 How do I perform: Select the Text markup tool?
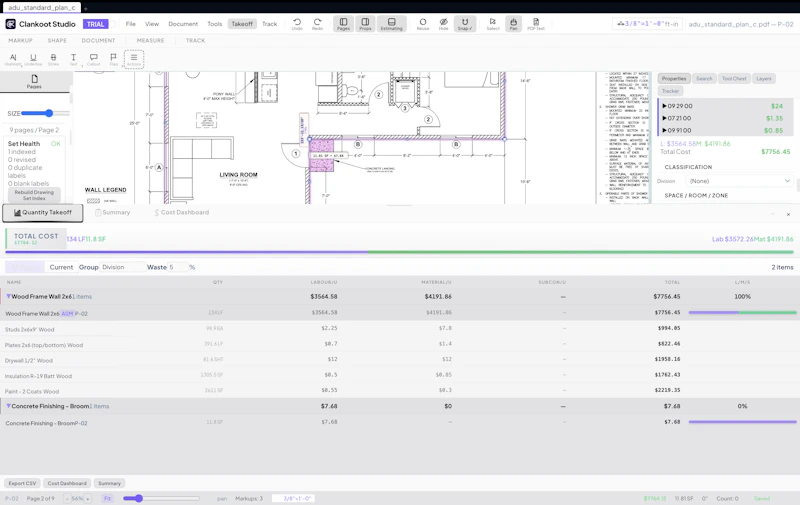[73, 60]
